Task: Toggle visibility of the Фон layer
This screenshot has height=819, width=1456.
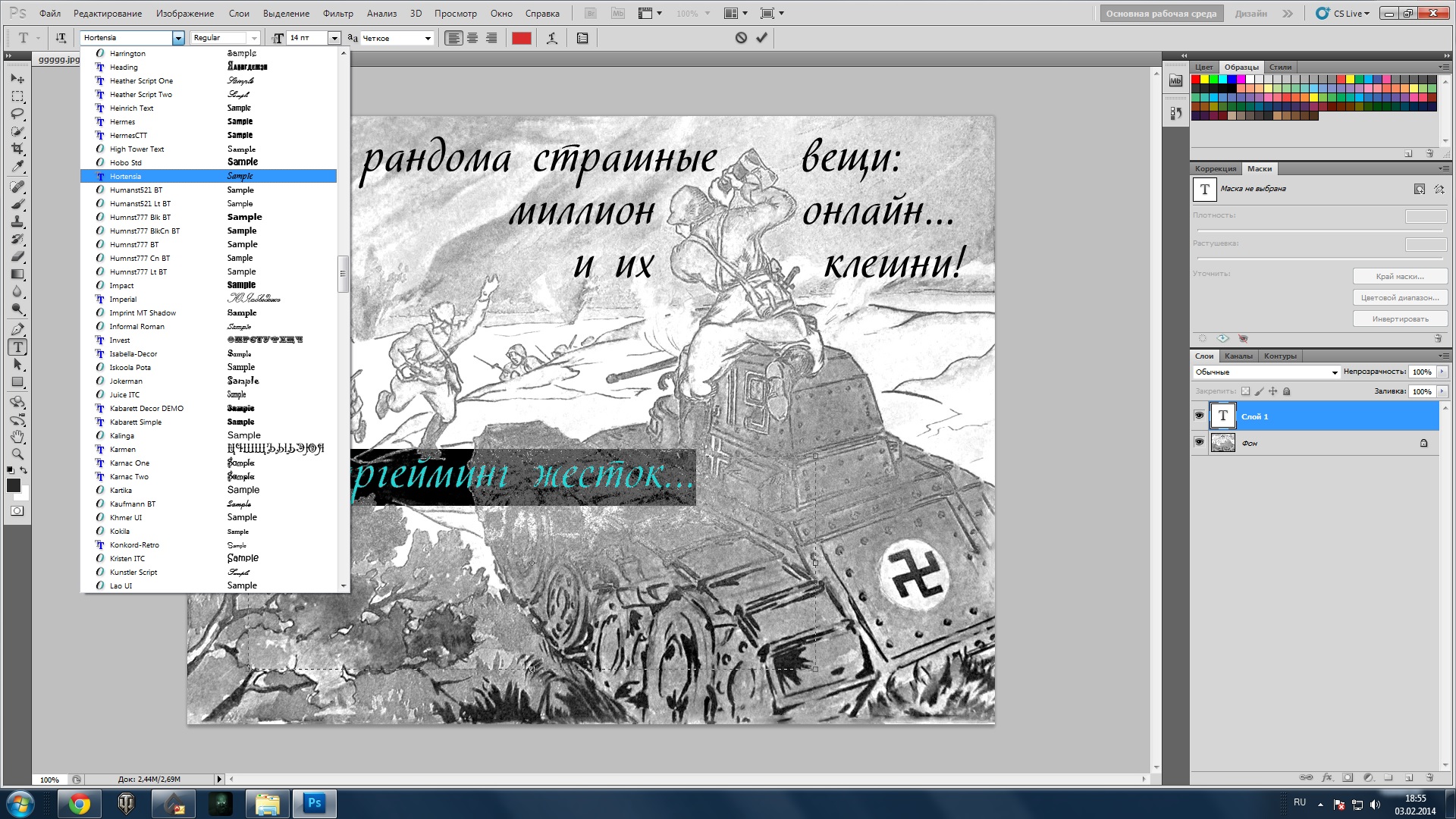Action: [1199, 442]
